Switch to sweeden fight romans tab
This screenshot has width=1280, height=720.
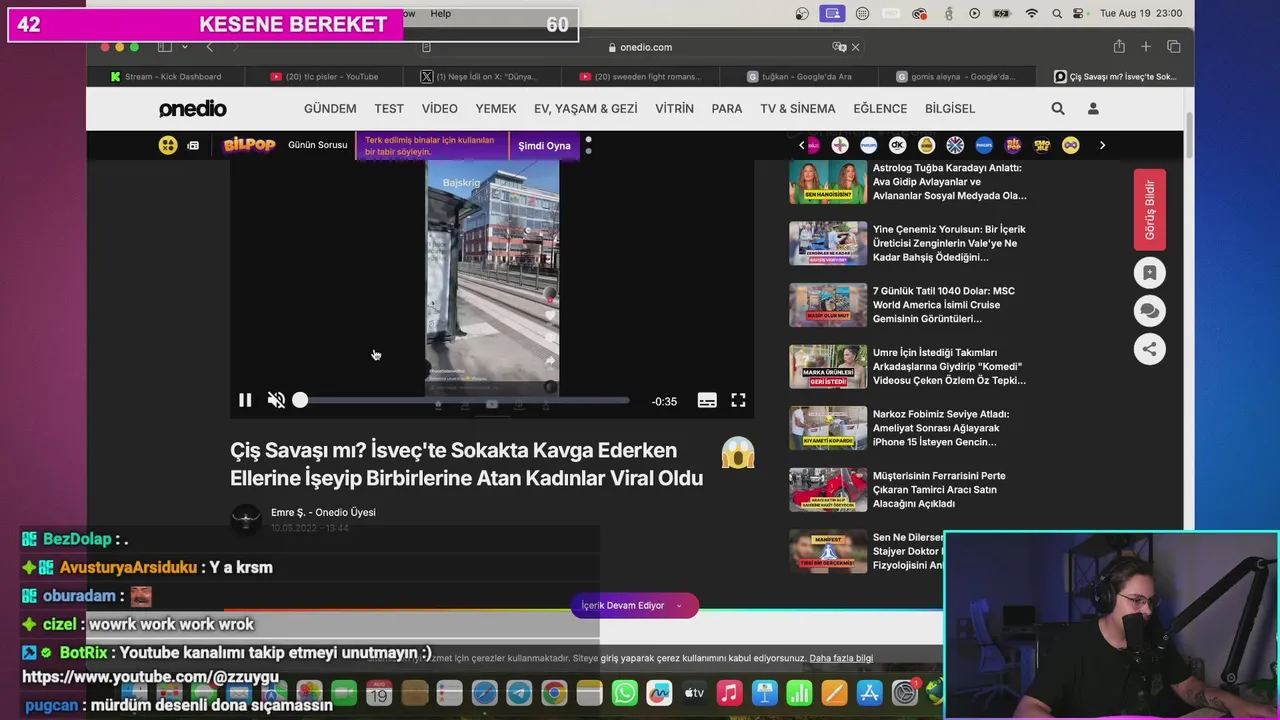pos(640,76)
